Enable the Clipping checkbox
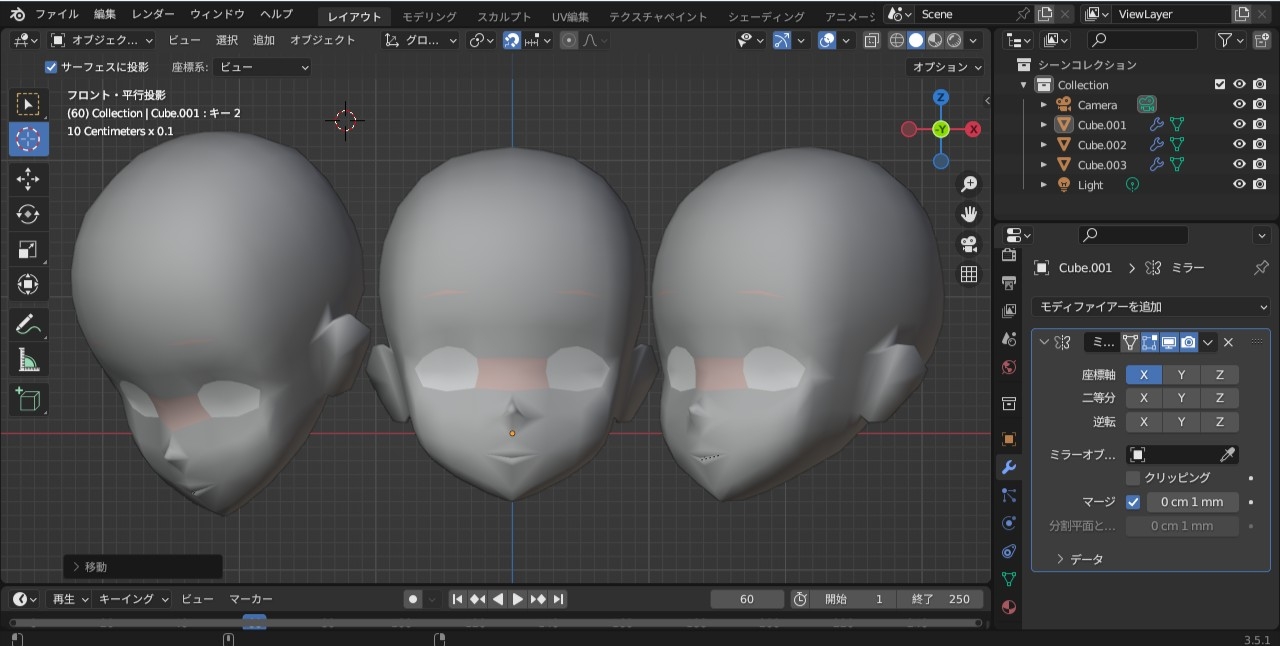Screen dimensions: 1280x646 [1133, 478]
